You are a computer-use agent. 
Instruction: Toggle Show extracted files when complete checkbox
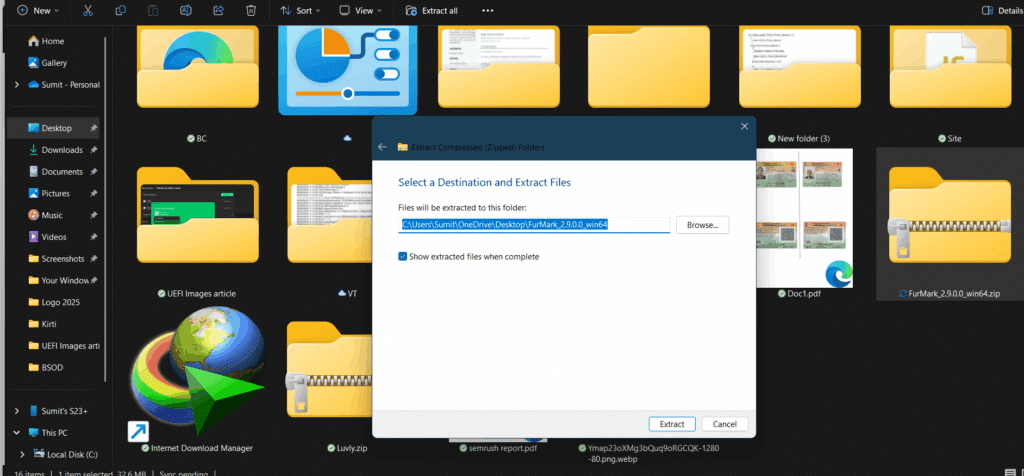click(x=403, y=257)
